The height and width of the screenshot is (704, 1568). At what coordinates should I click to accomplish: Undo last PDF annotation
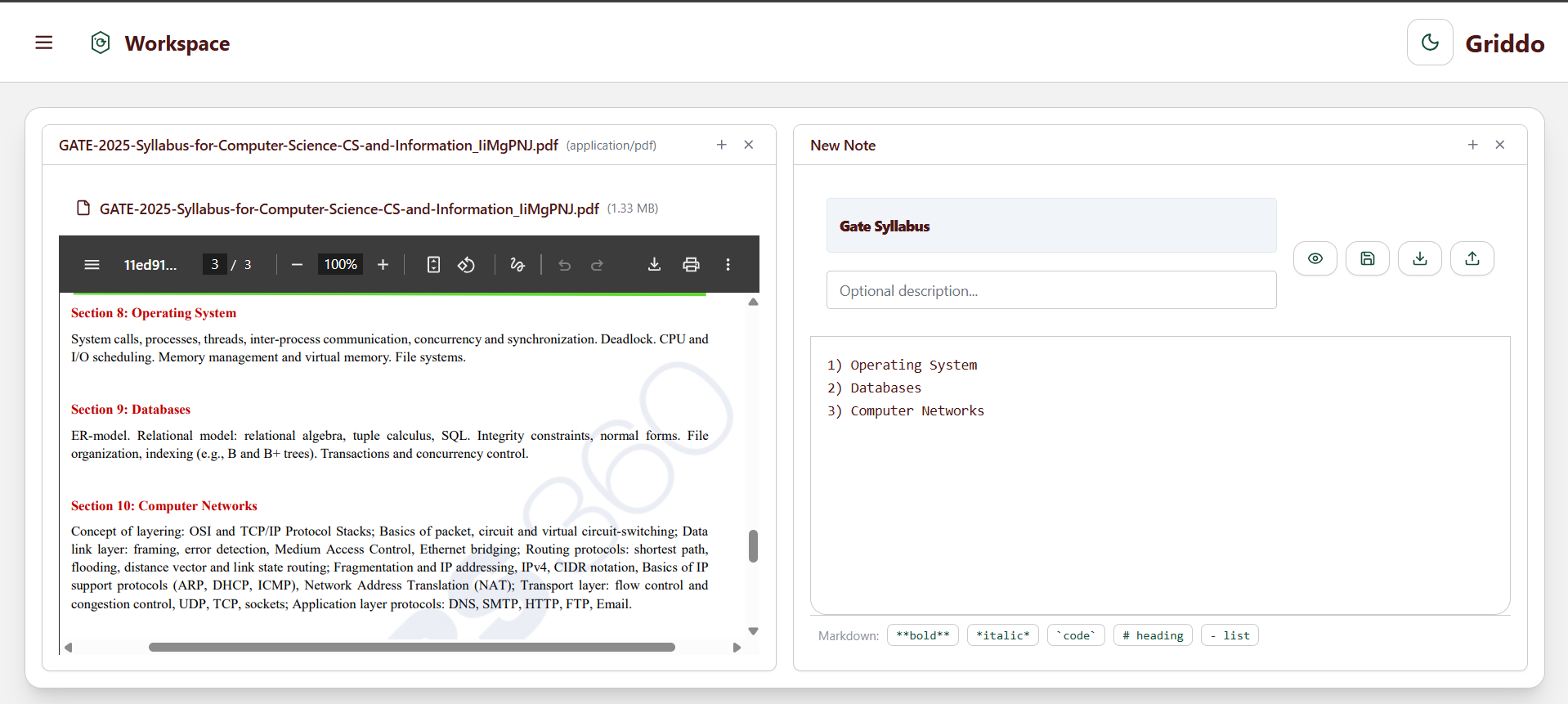coord(564,265)
